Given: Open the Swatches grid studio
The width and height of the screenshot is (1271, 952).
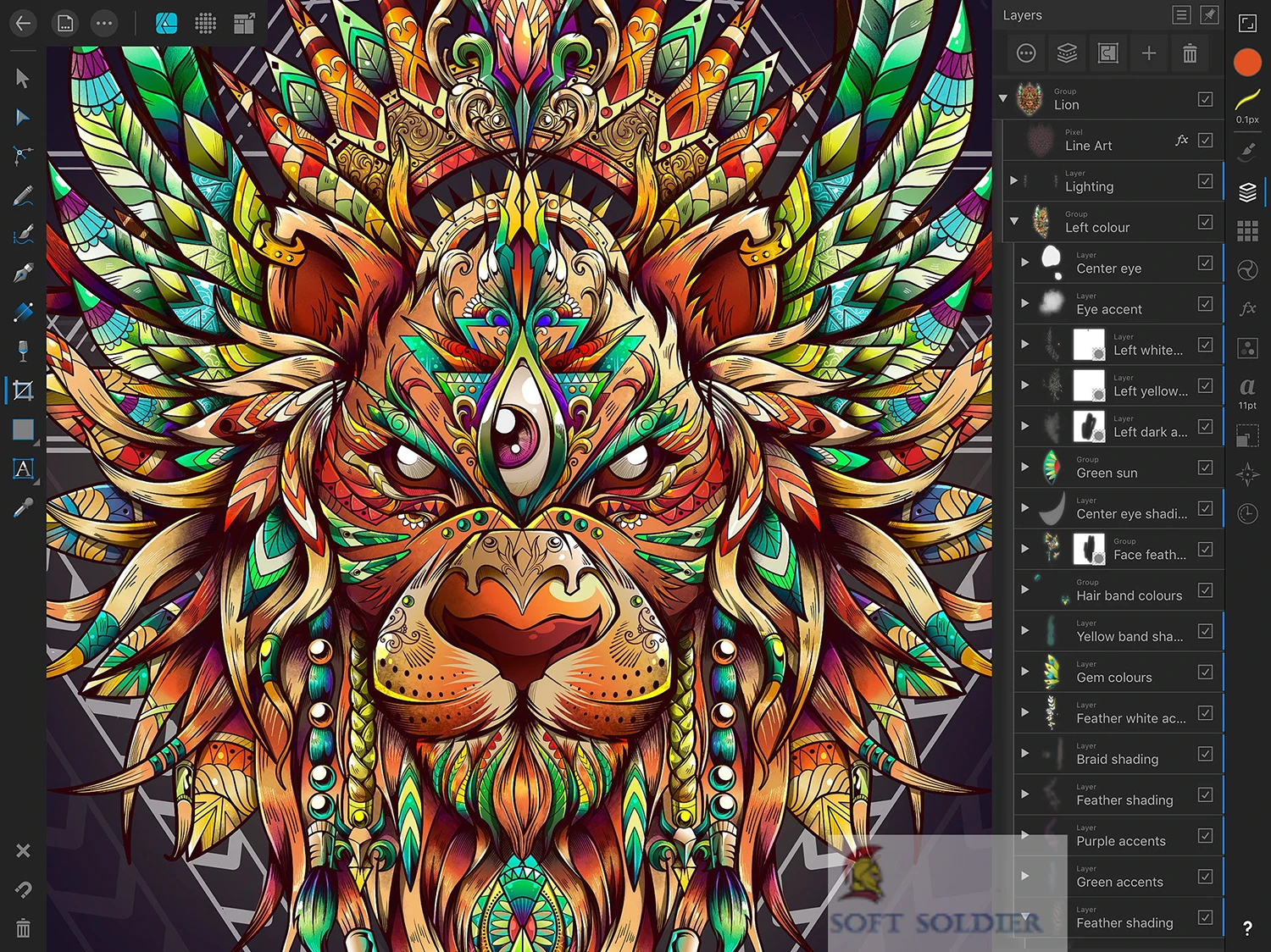Looking at the screenshot, I should [x=1247, y=230].
